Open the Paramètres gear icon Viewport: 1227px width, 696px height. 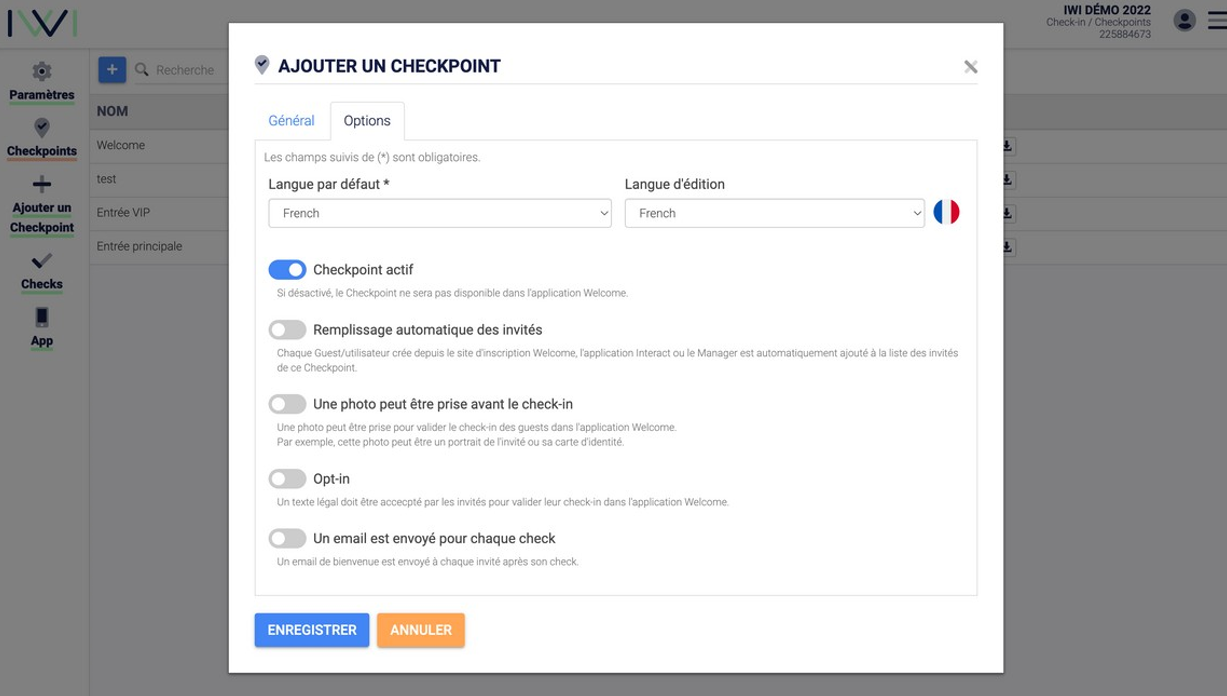tap(41, 72)
